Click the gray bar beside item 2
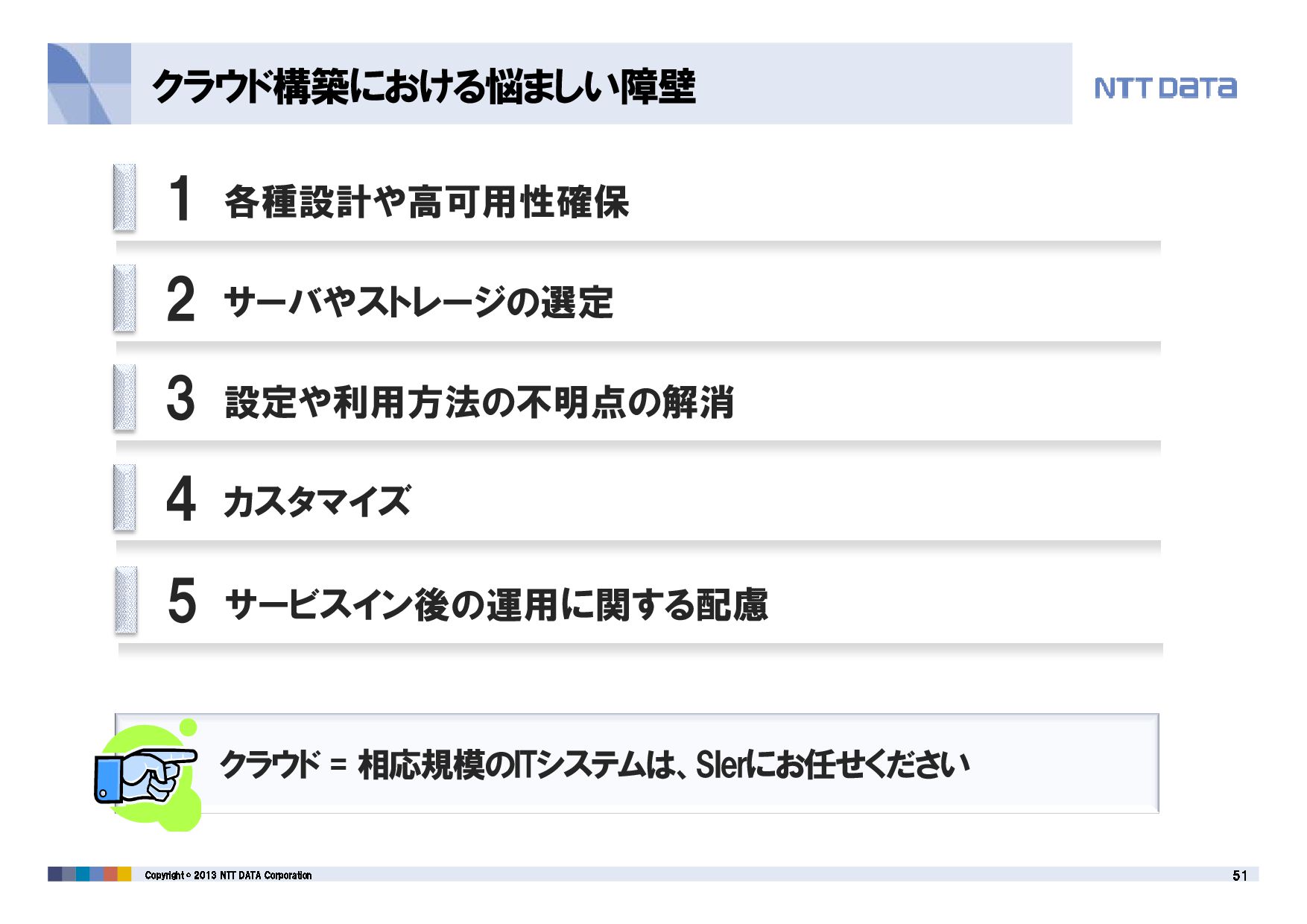The width and height of the screenshot is (1307, 924). click(x=124, y=298)
